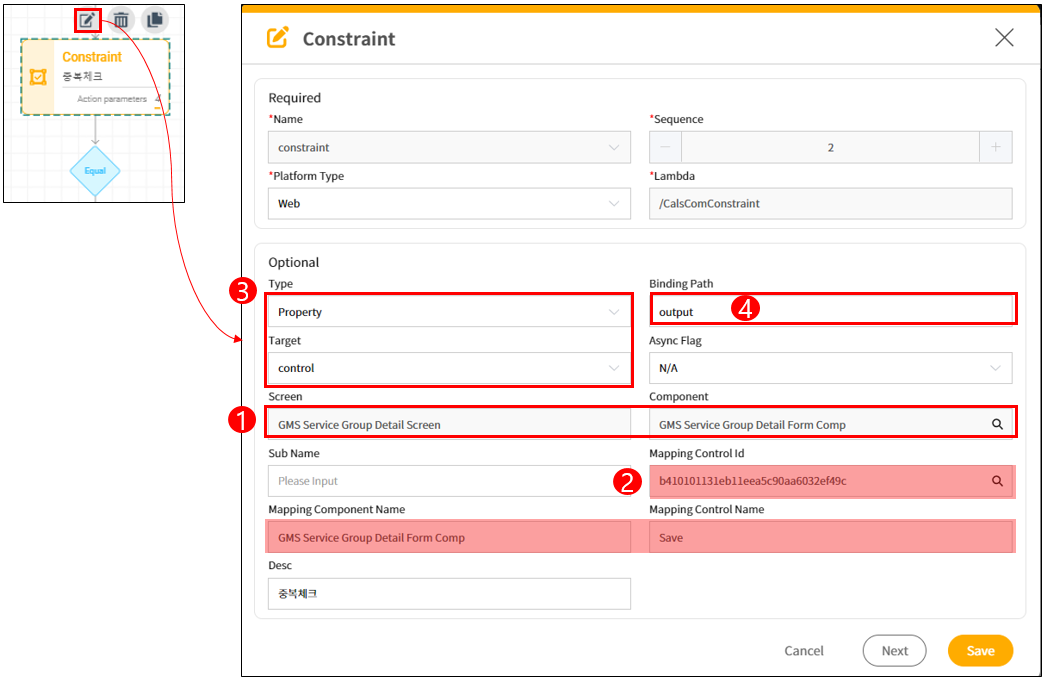This screenshot has height=683, width=1048.
Task: Click search icon in Component field
Action: click(997, 424)
